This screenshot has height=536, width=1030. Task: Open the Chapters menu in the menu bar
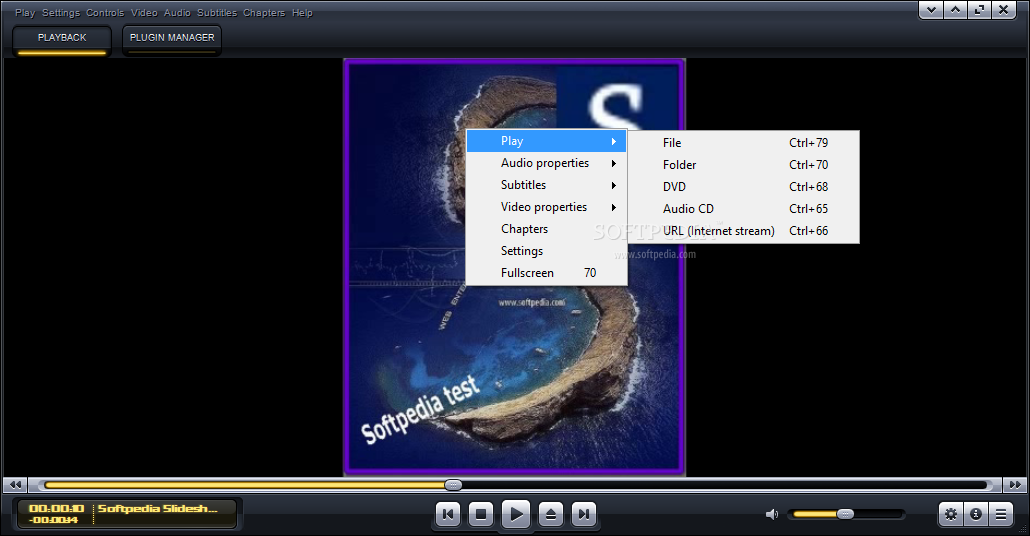264,12
